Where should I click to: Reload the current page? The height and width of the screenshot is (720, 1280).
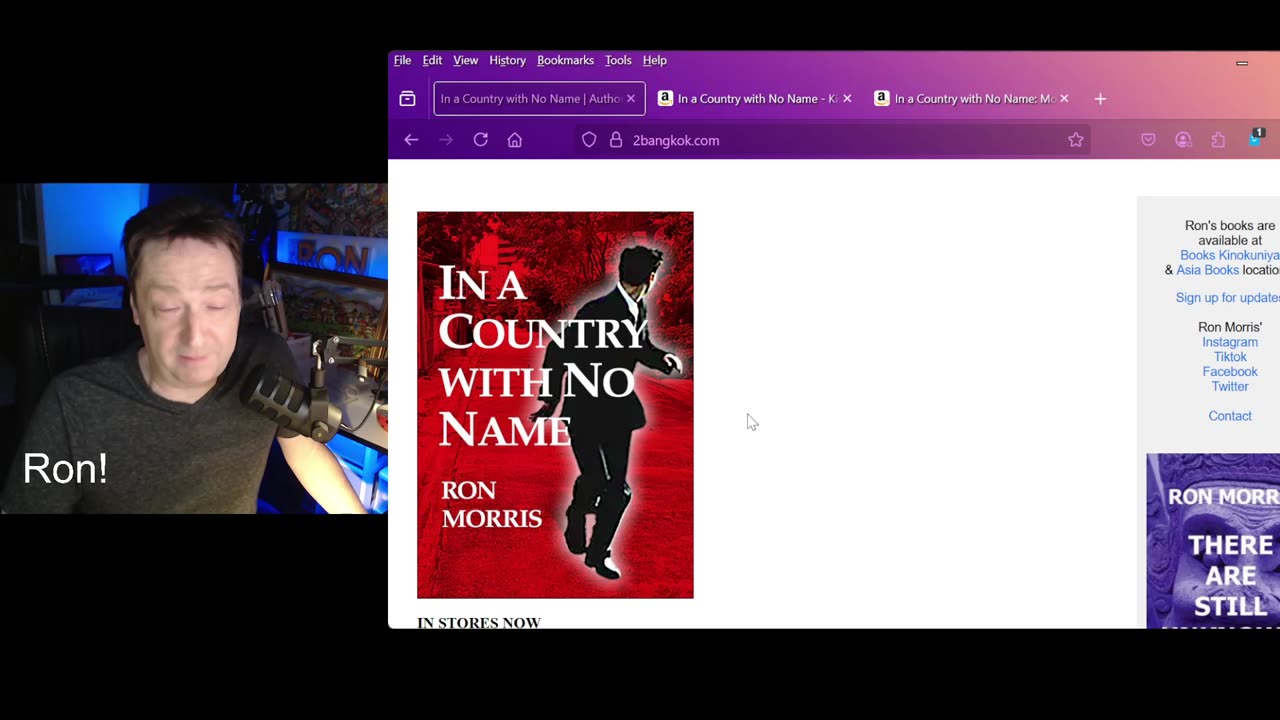(481, 140)
